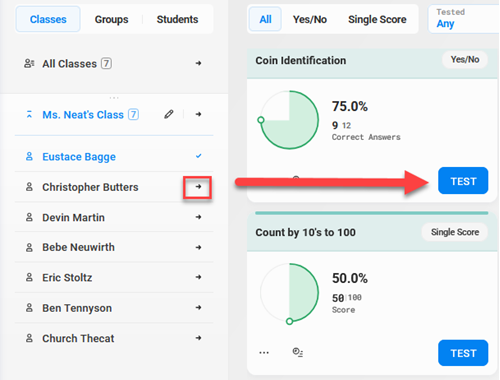The width and height of the screenshot is (500, 380).
Task: Click the person icon for Devin Martin
Action: 29,217
